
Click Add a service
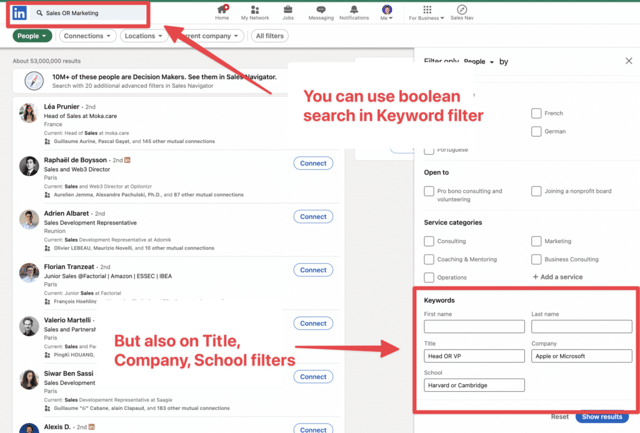[558, 277]
